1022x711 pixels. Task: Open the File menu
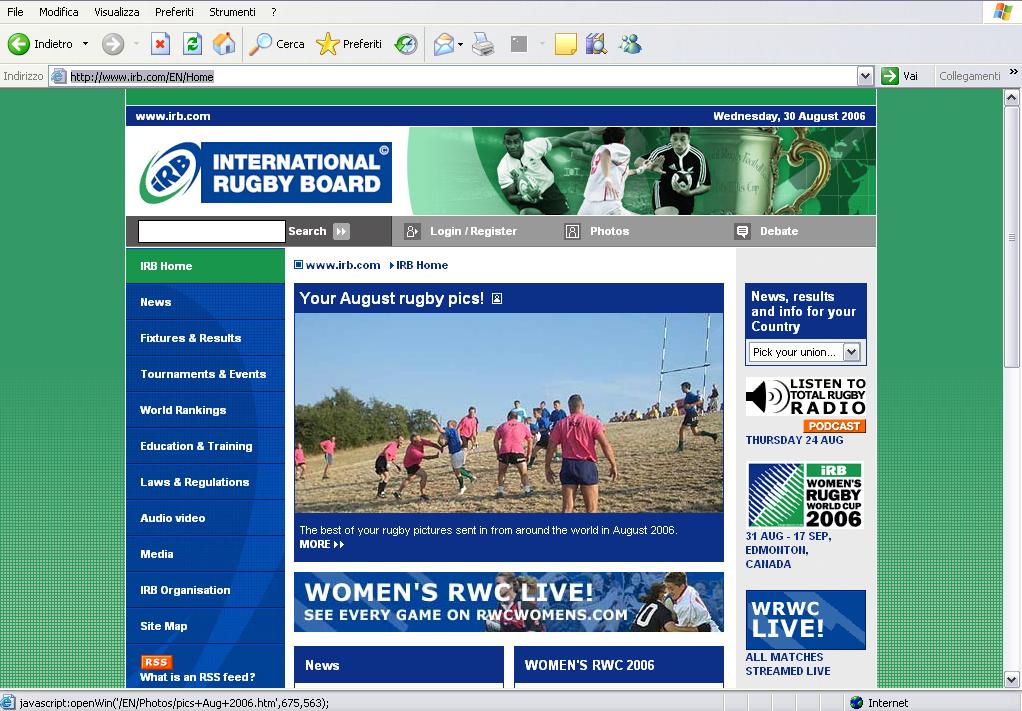15,12
